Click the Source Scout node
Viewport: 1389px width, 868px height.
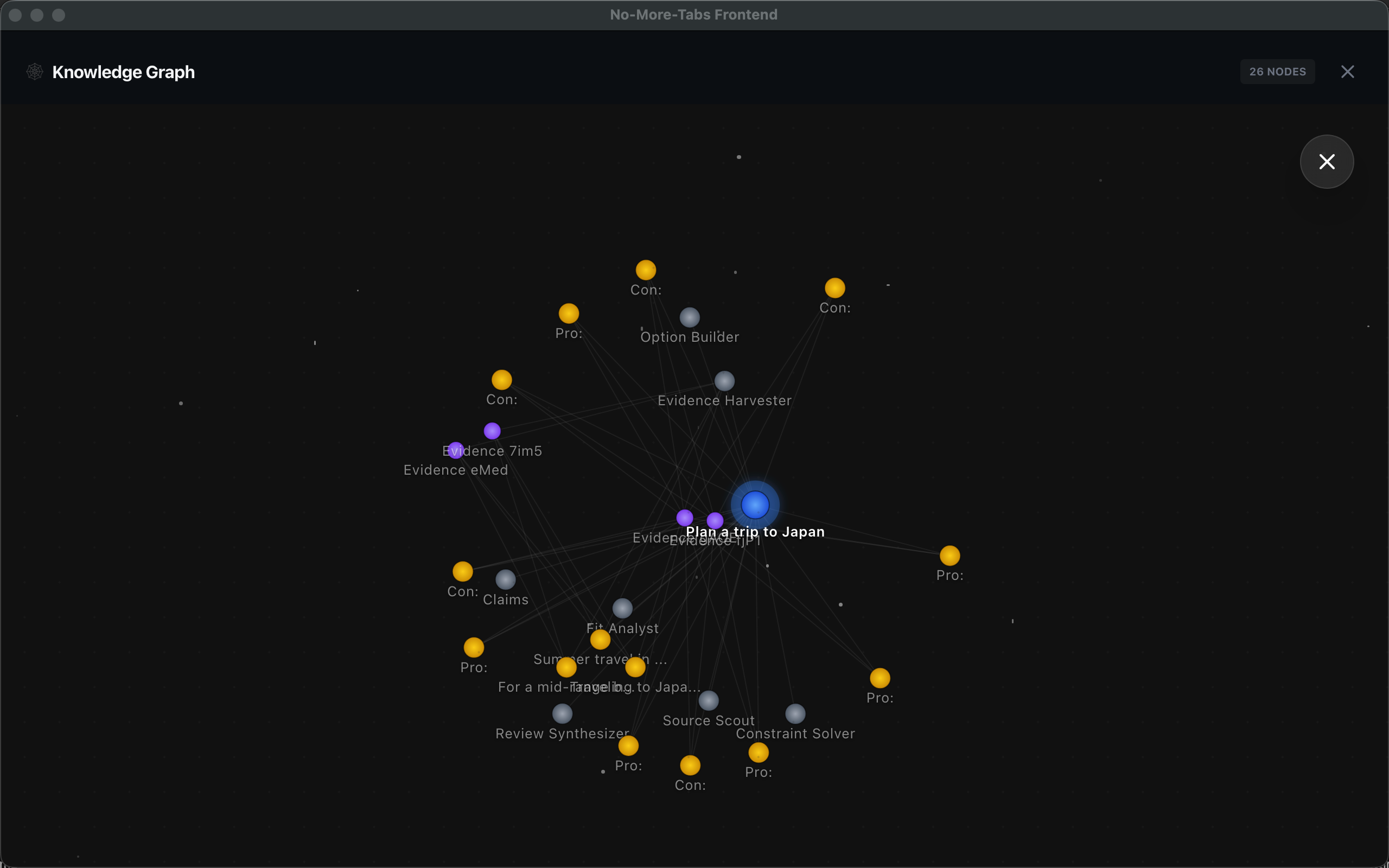pos(708,700)
